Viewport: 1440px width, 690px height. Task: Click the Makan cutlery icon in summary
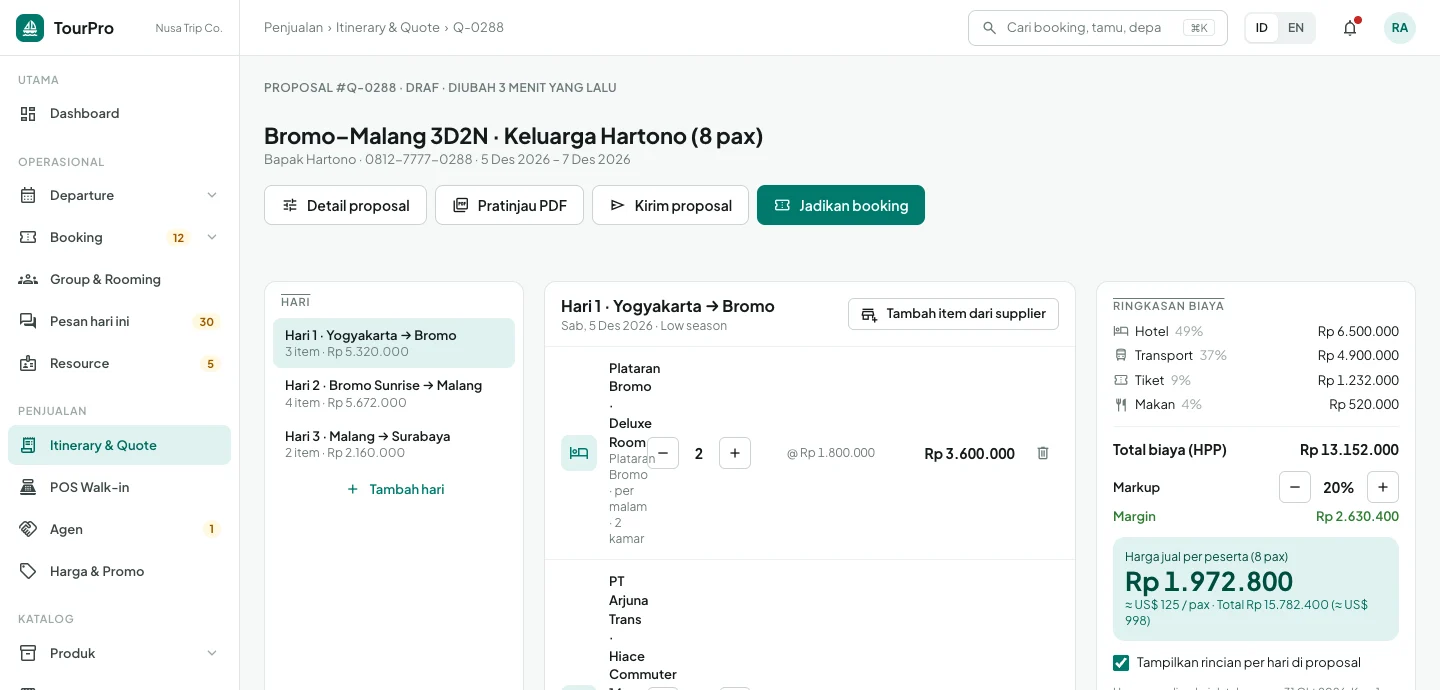(x=1121, y=405)
